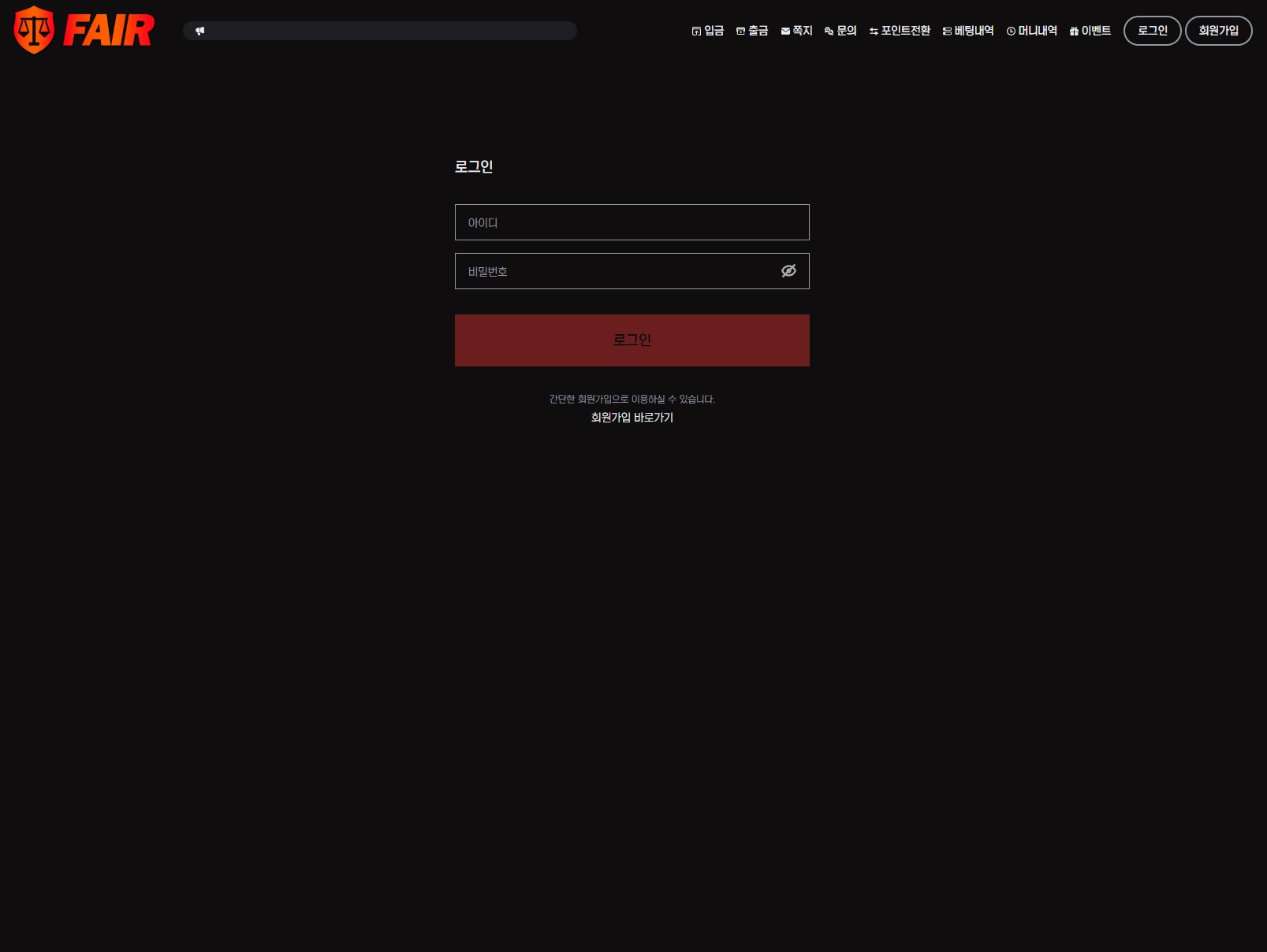Open the betting history (베팅내역) menu
This screenshot has width=1267, height=952.
click(x=968, y=31)
